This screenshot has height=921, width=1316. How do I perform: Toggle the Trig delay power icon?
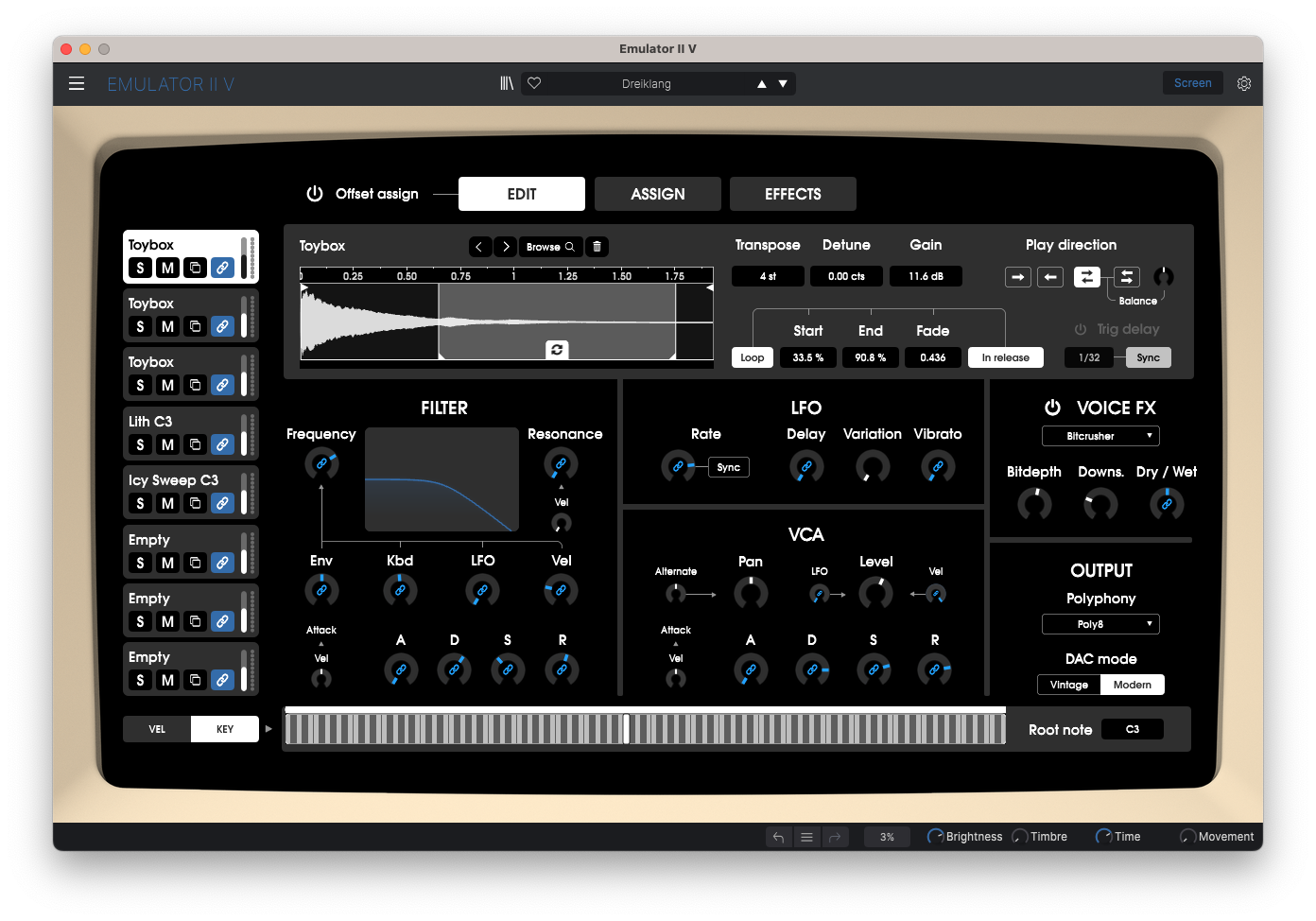pyautogui.click(x=1080, y=329)
